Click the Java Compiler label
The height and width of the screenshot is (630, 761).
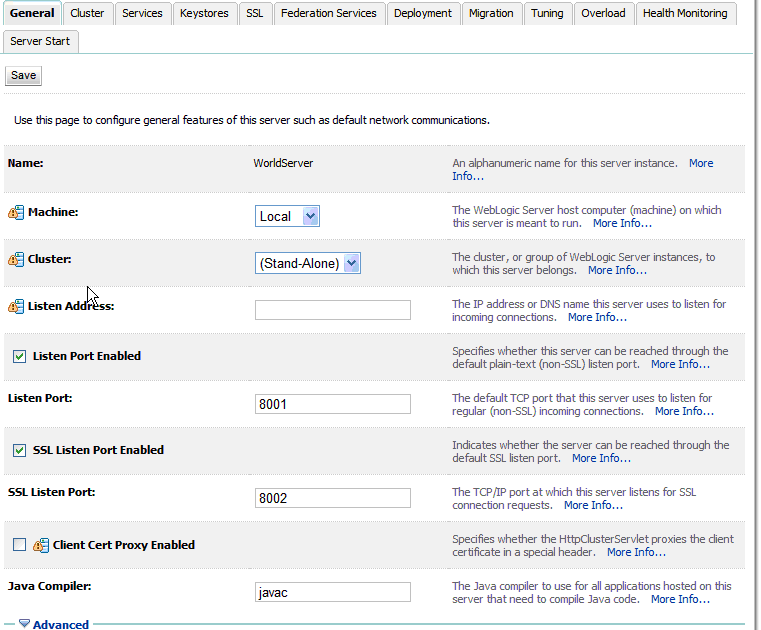point(50,586)
